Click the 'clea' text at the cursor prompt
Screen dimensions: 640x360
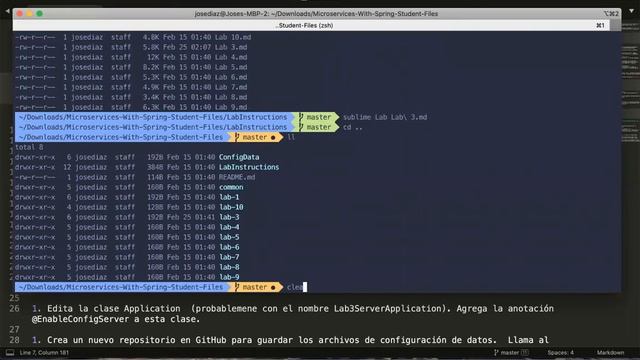[295, 287]
